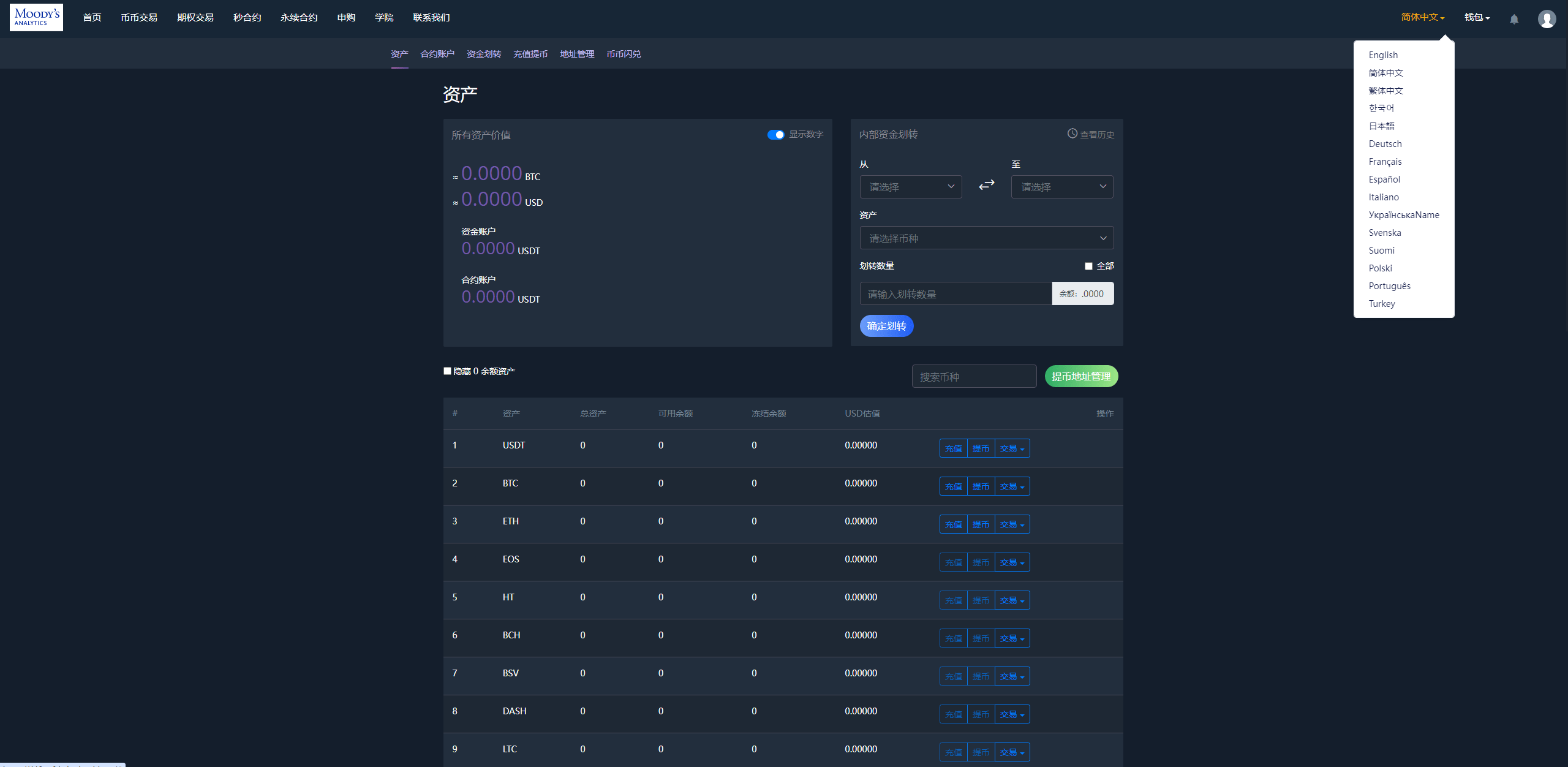Viewport: 1568px width, 767px height.
Task: Click the 确定划转 confirm button
Action: pyautogui.click(x=887, y=326)
